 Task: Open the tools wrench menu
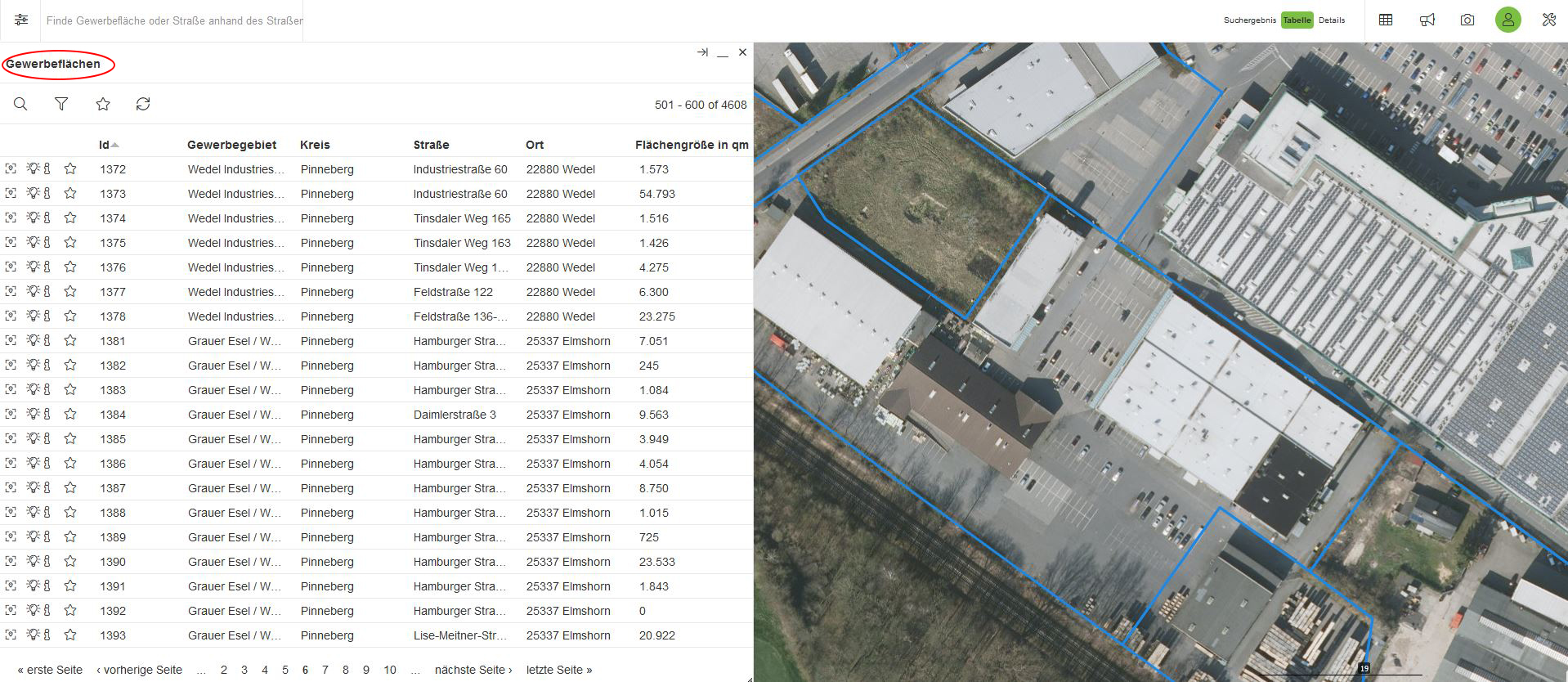[x=1548, y=20]
